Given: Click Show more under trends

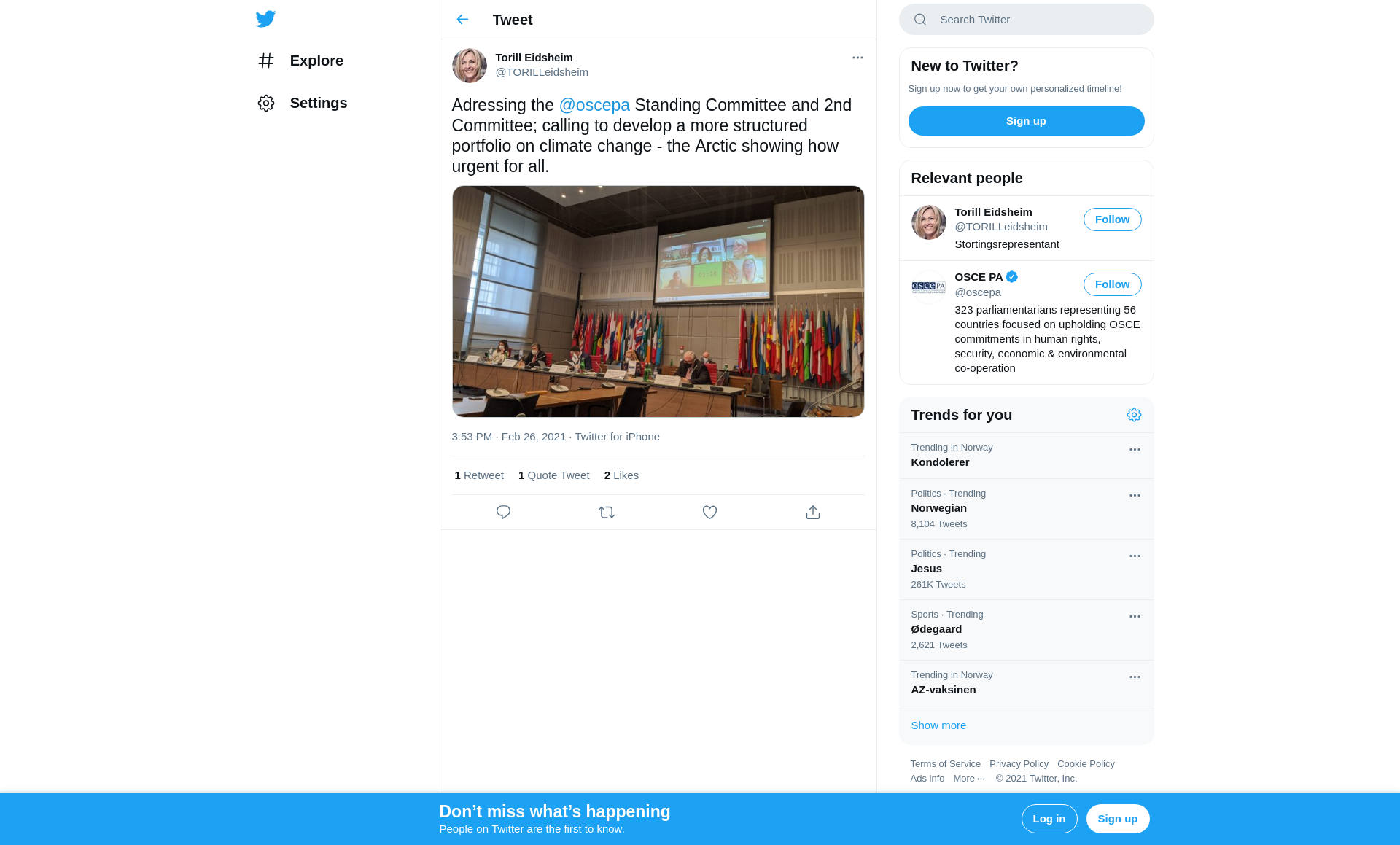Looking at the screenshot, I should (x=938, y=725).
